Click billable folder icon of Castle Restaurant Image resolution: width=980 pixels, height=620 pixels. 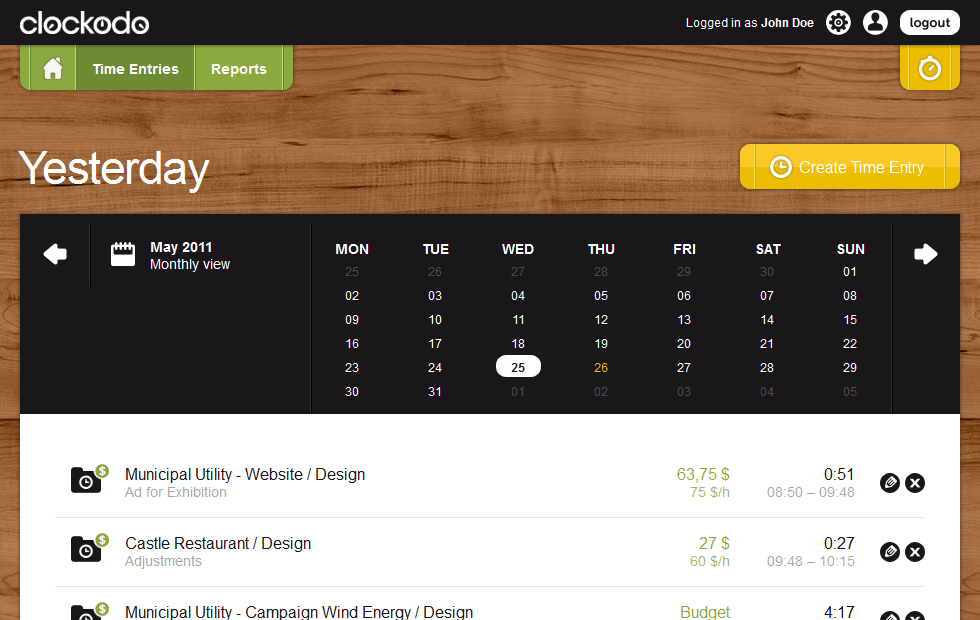[89, 548]
